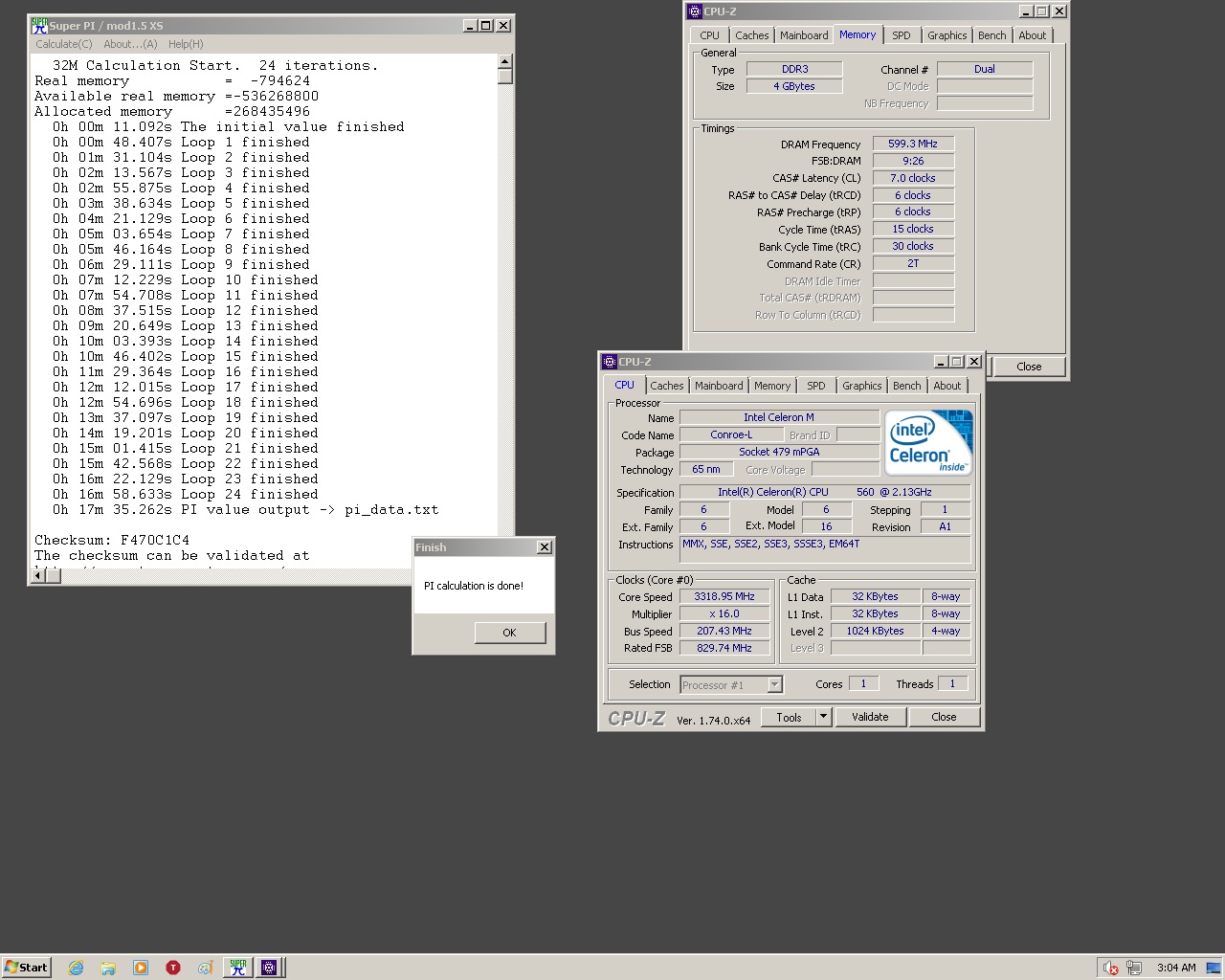Click Close button in back CPU-Z memory window

pos(1029,367)
